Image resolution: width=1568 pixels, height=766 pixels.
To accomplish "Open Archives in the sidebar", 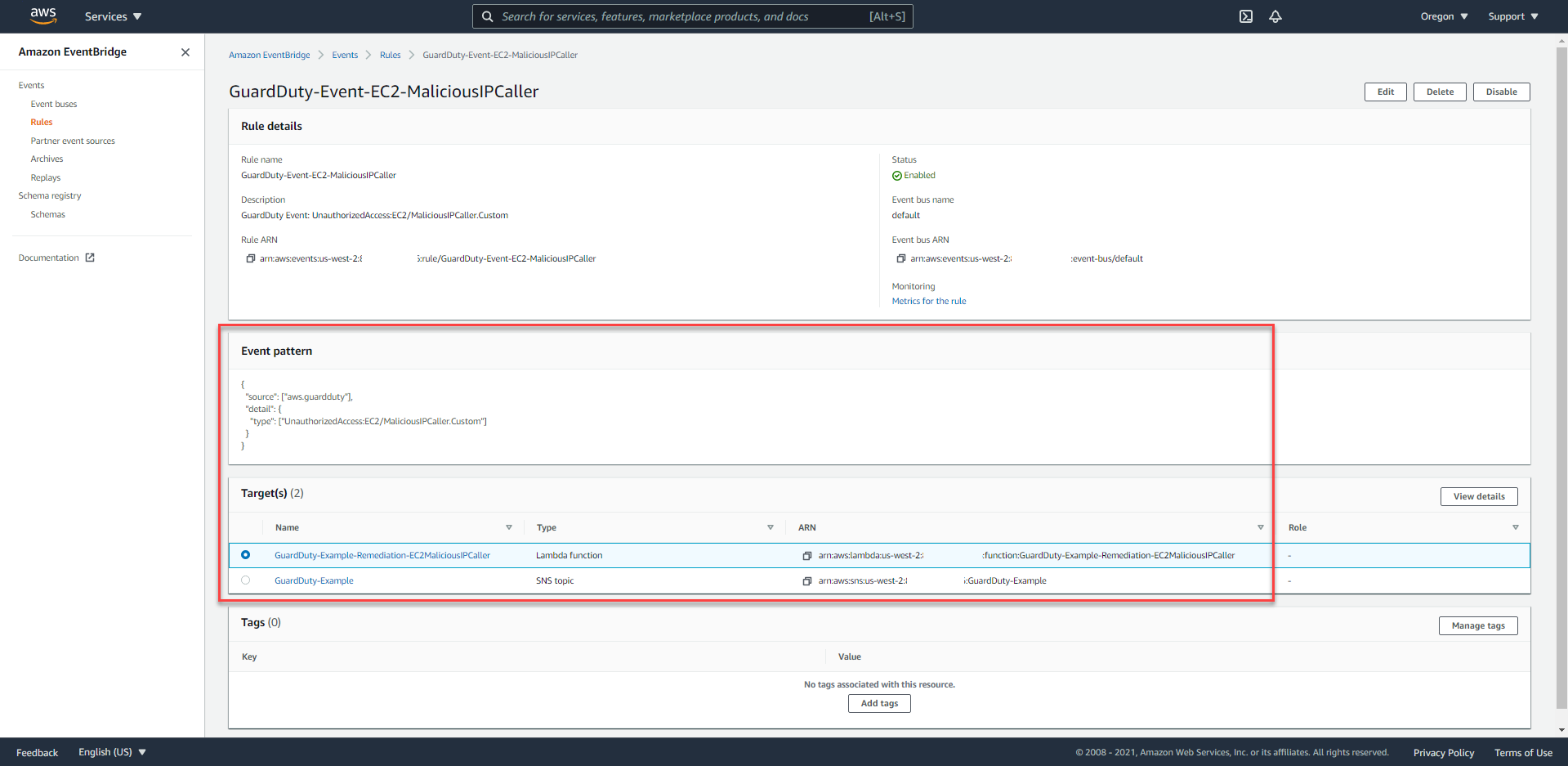I will coord(47,159).
